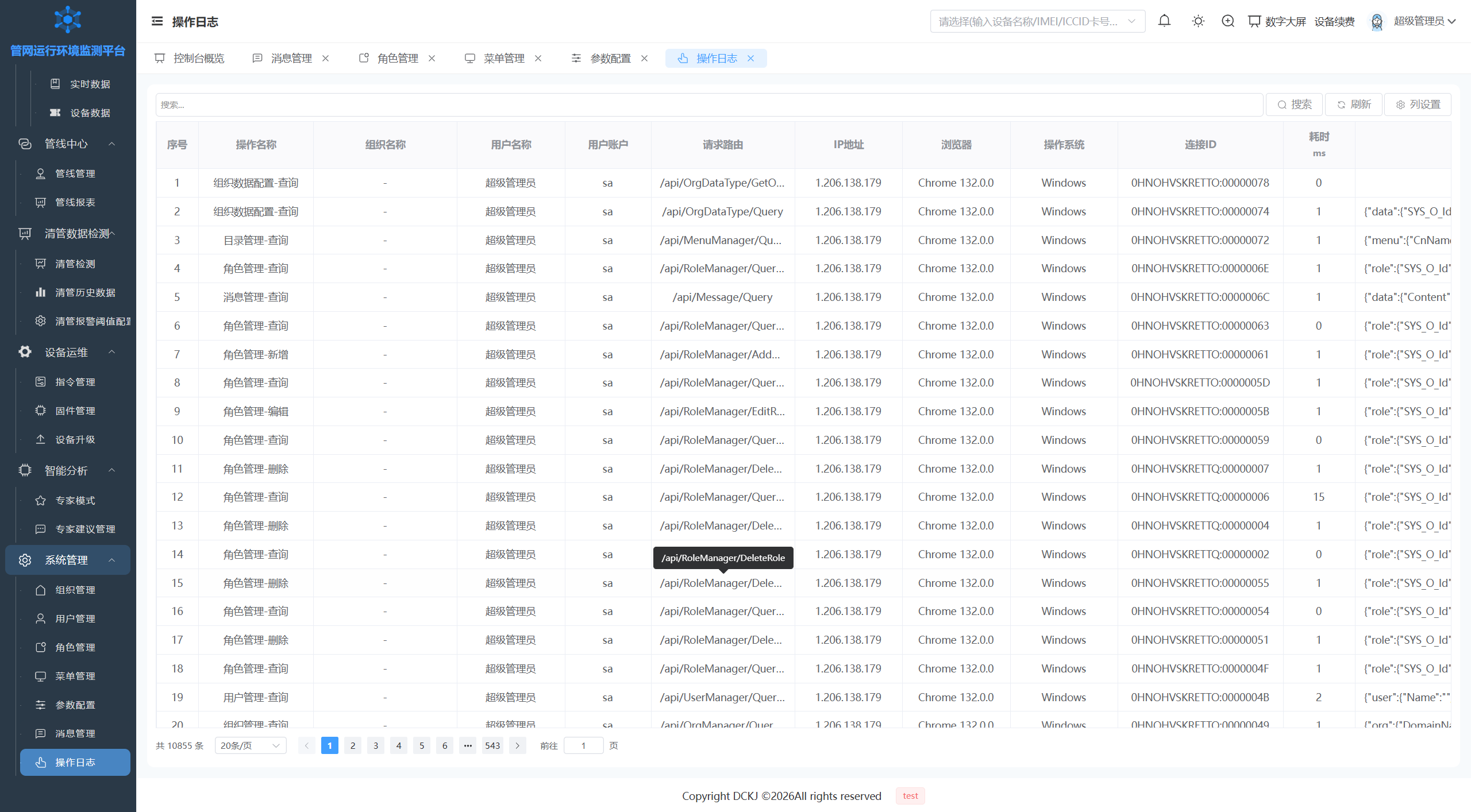The height and width of the screenshot is (812, 1471).
Task: Click cell 0HNOHVSKRETTO:00000078
Action: [1200, 183]
